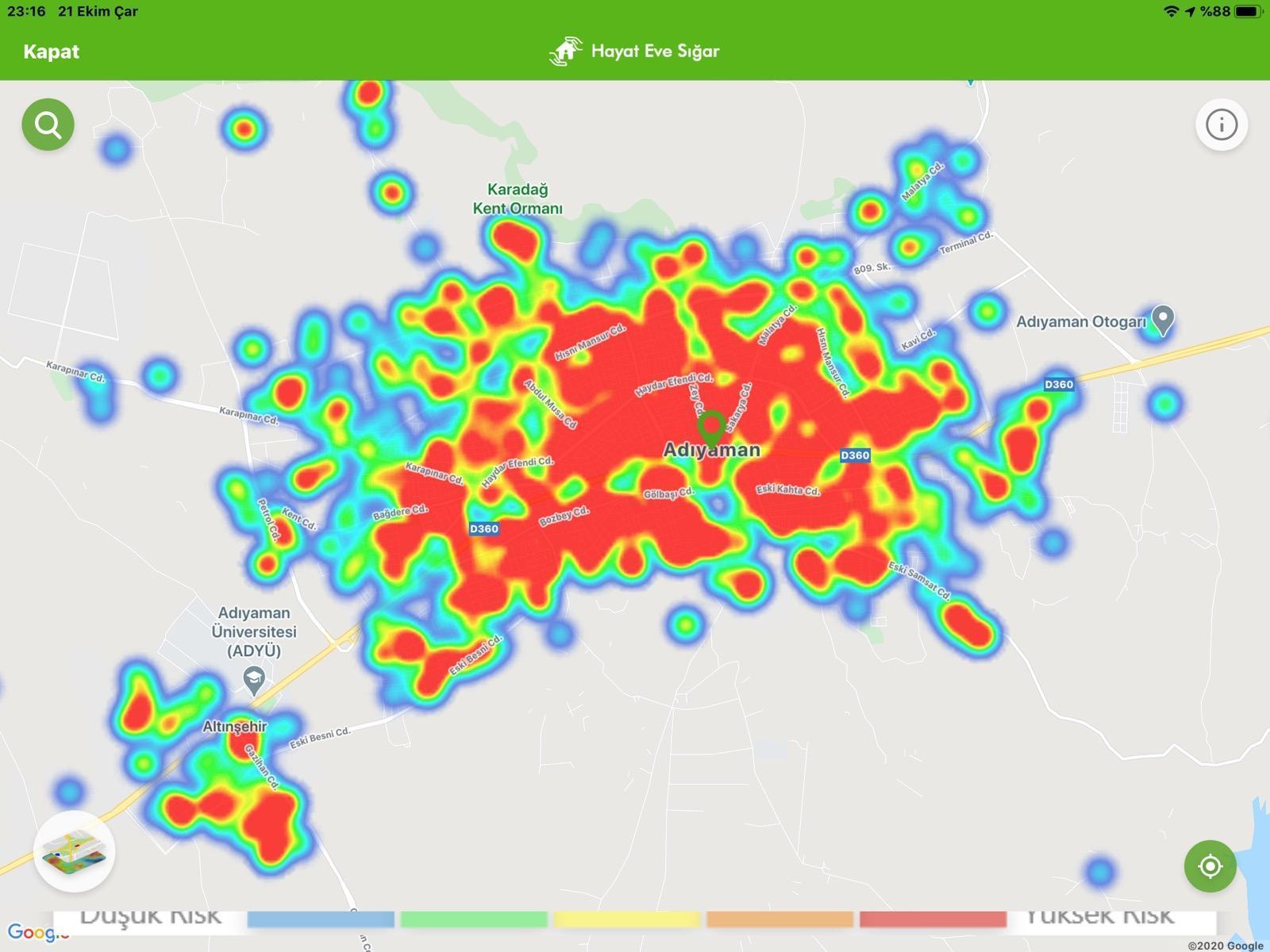Tap the green pin at Adıyaman center
Viewport: 1270px width, 952px height.
coord(711,428)
